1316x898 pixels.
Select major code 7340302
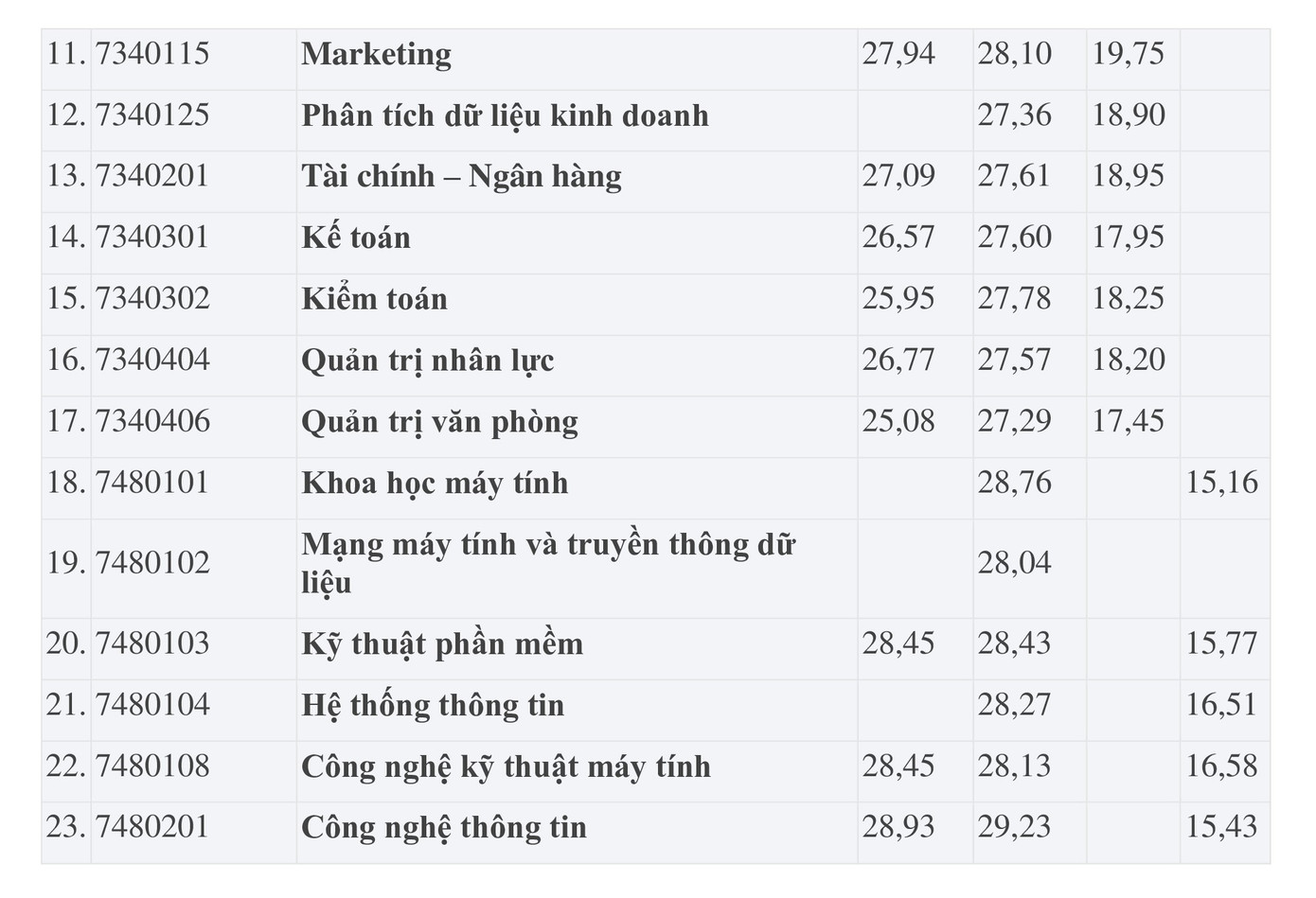152,300
